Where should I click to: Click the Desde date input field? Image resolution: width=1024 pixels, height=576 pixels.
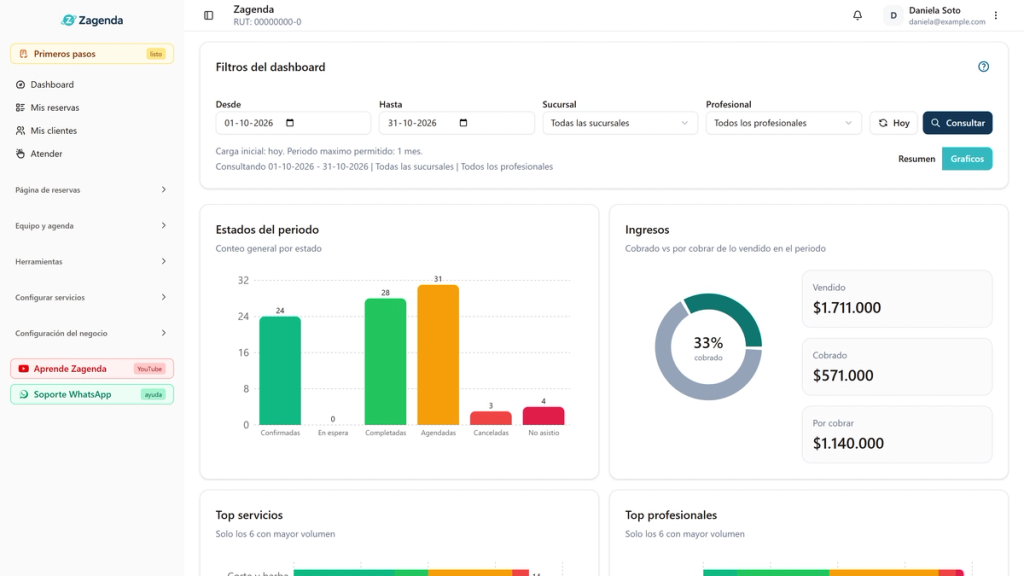tap(293, 123)
